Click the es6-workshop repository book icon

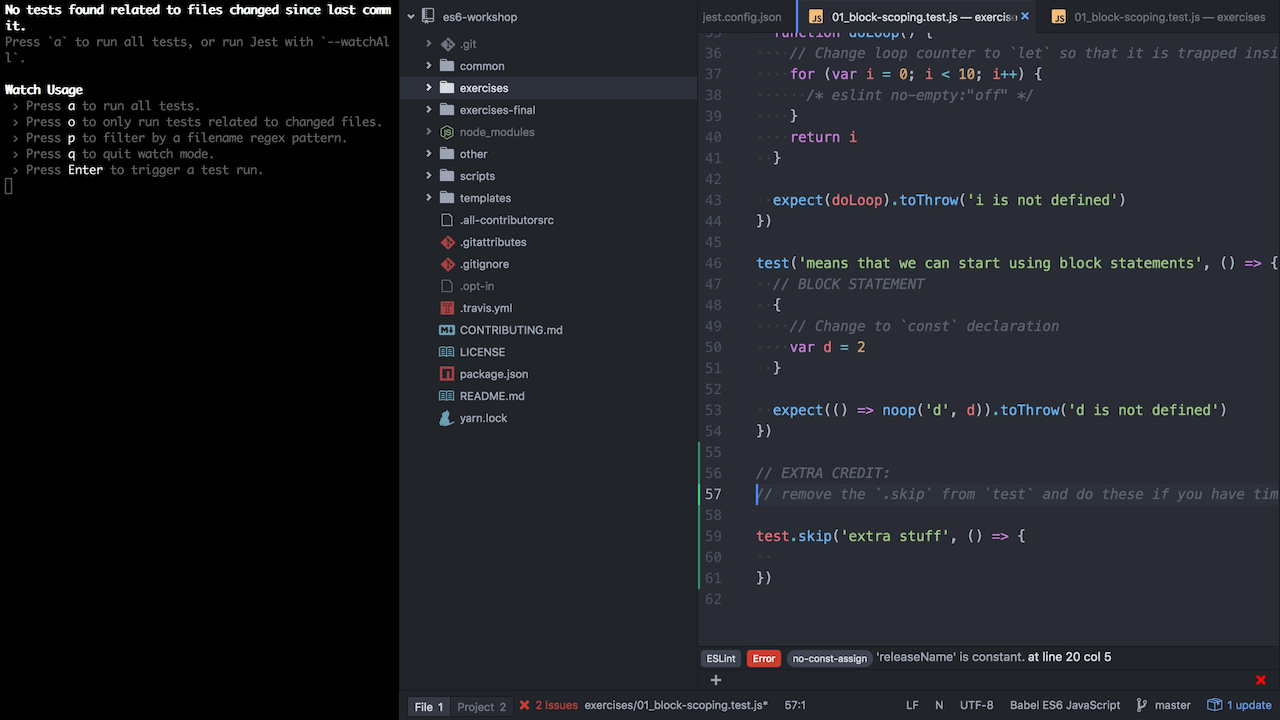coord(429,17)
